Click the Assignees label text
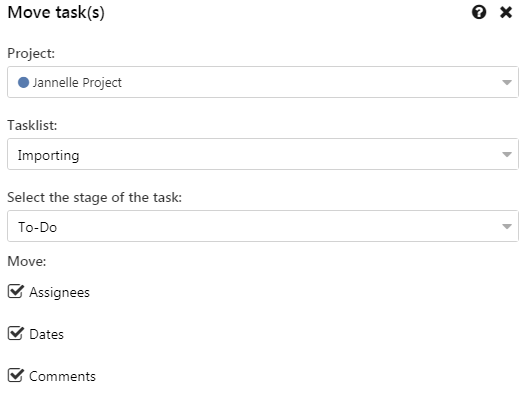Image resolution: width=526 pixels, height=397 pixels. tap(59, 292)
